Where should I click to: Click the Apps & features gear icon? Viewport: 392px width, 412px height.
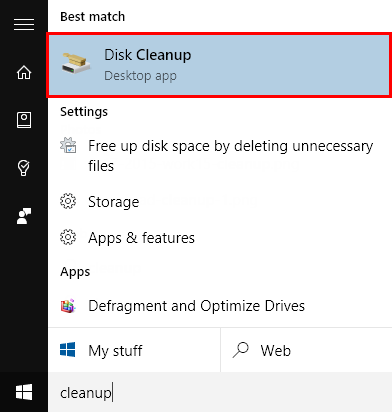pyautogui.click(x=68, y=237)
